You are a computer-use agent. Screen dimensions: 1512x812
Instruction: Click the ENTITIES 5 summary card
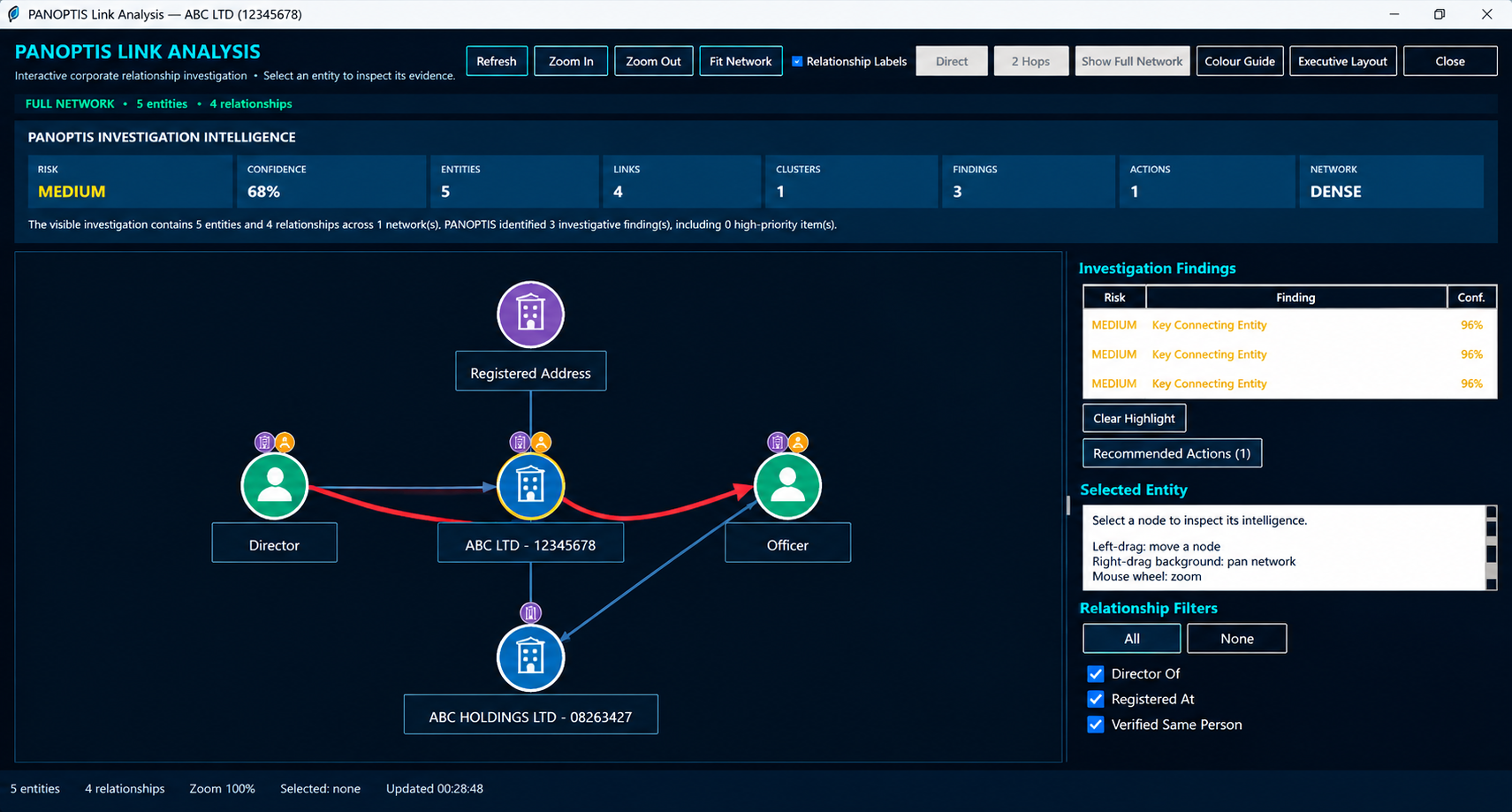pos(514,182)
